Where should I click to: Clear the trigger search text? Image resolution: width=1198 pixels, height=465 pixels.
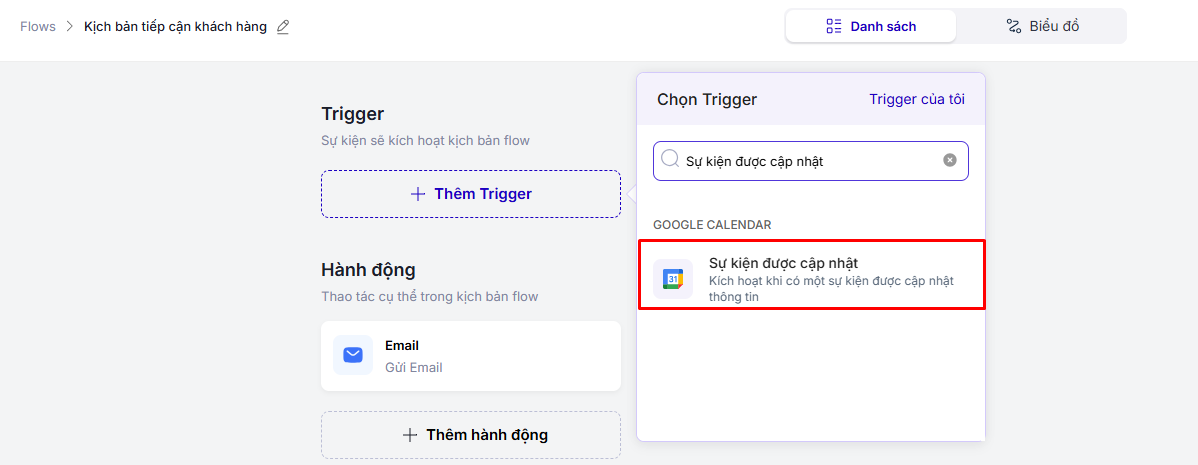point(949,160)
